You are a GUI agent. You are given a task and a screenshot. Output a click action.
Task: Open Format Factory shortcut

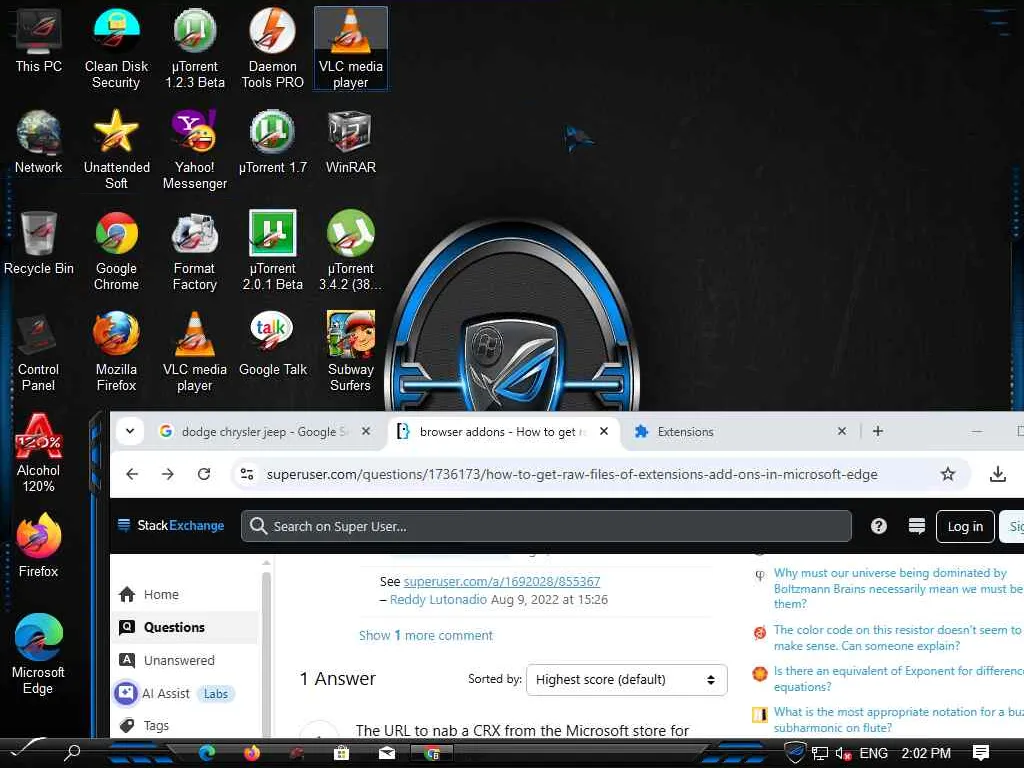point(195,251)
